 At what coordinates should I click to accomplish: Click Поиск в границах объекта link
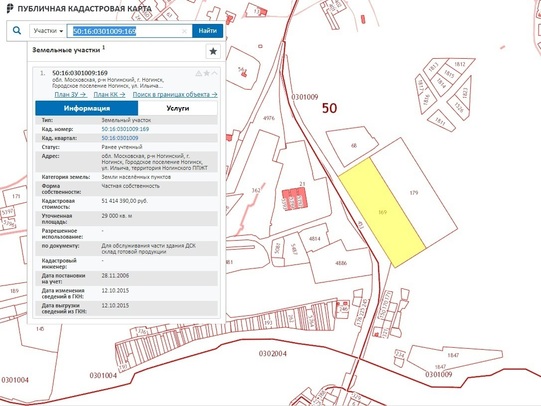click(175, 94)
